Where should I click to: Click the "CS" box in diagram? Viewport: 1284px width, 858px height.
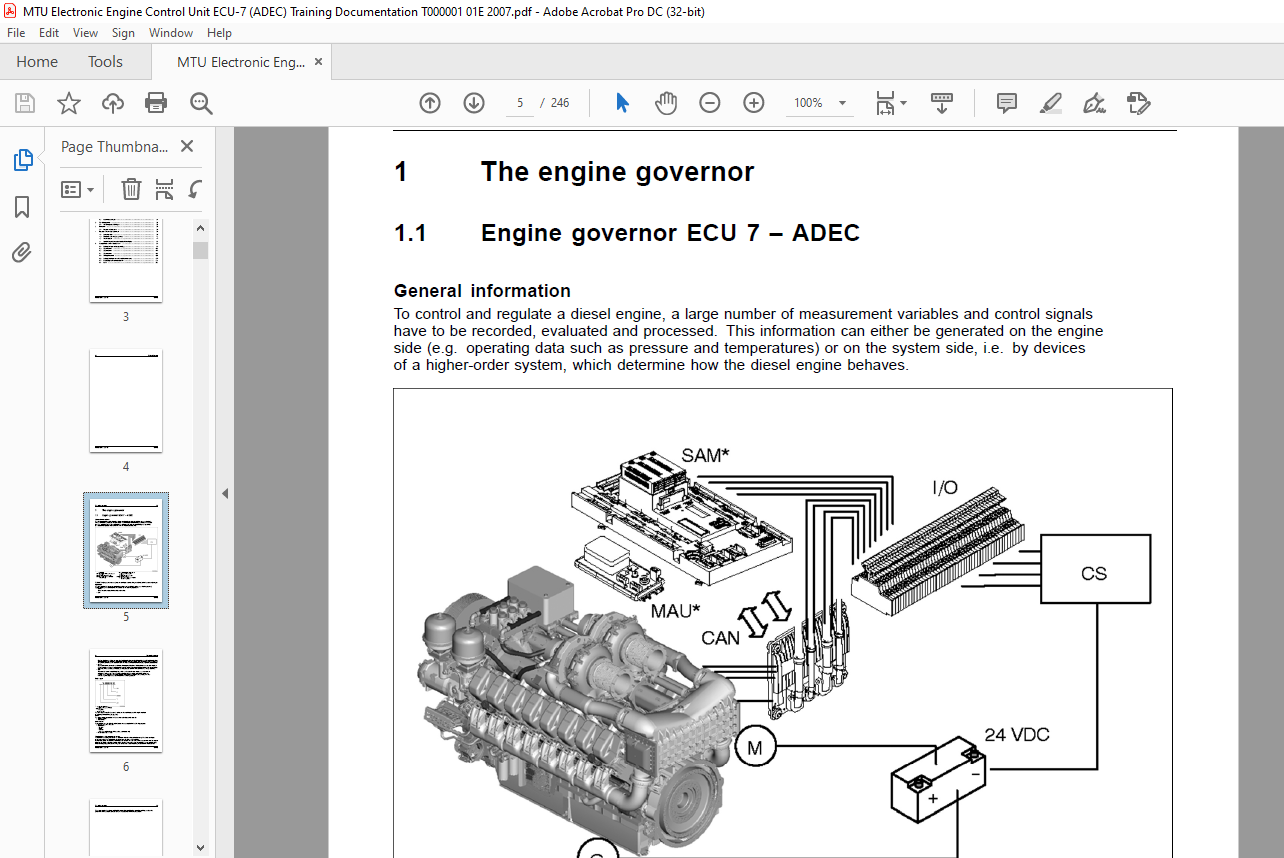pos(1095,569)
